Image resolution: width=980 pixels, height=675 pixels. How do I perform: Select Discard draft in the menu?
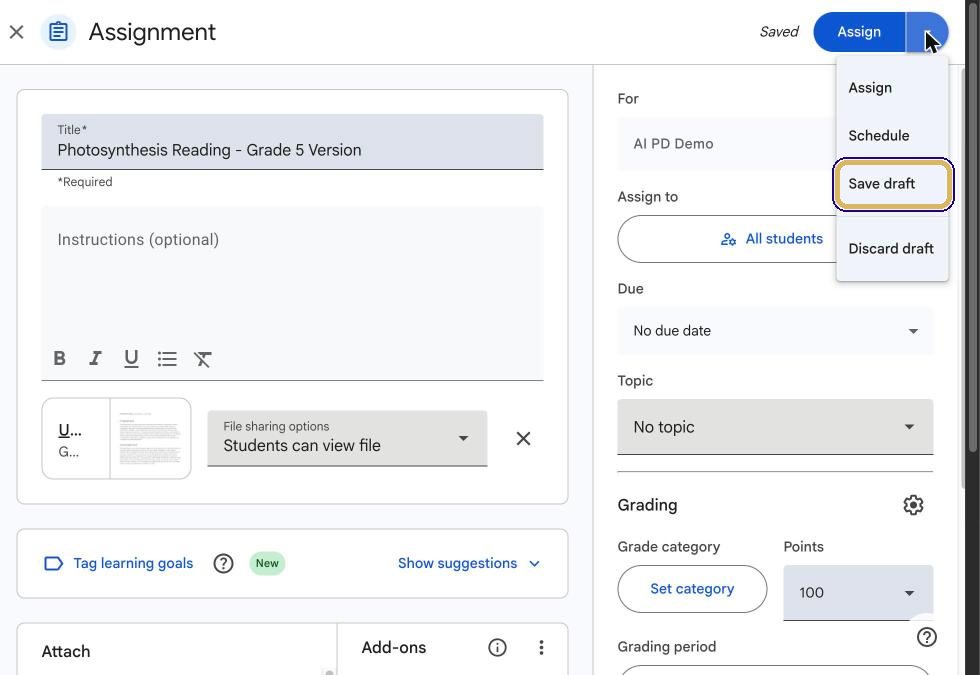[892, 249]
